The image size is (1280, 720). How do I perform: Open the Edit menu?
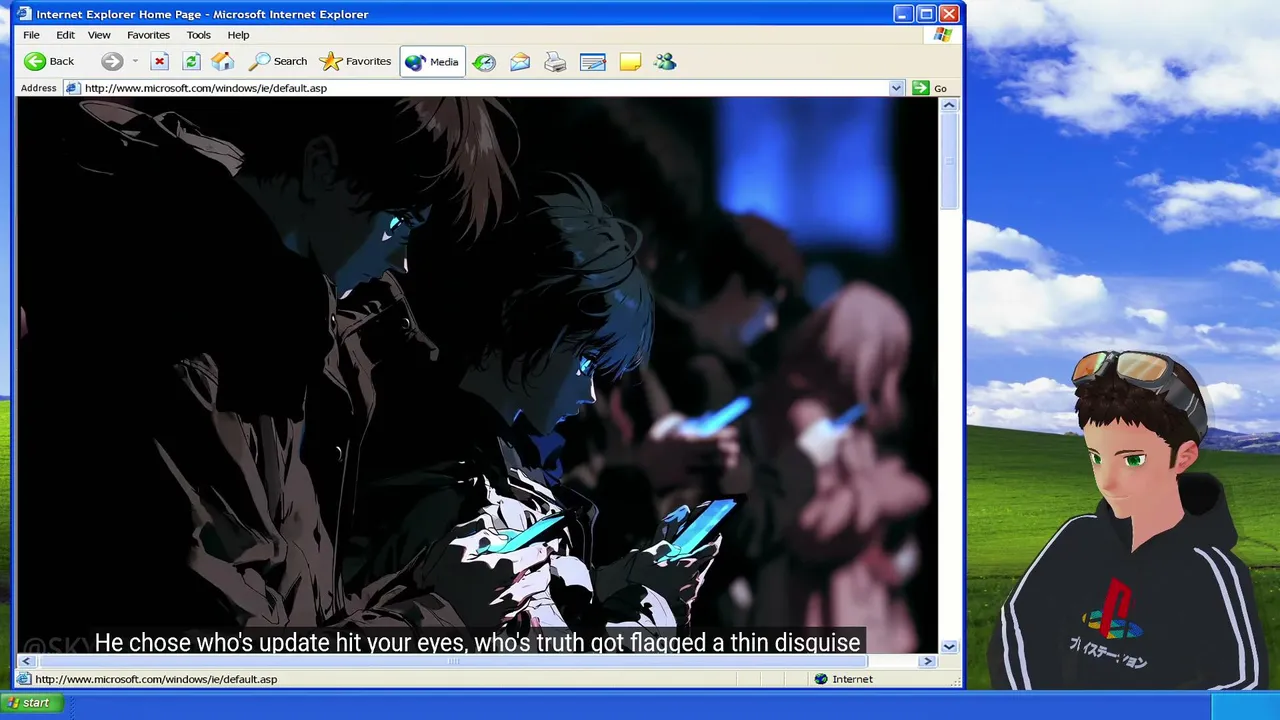65,35
